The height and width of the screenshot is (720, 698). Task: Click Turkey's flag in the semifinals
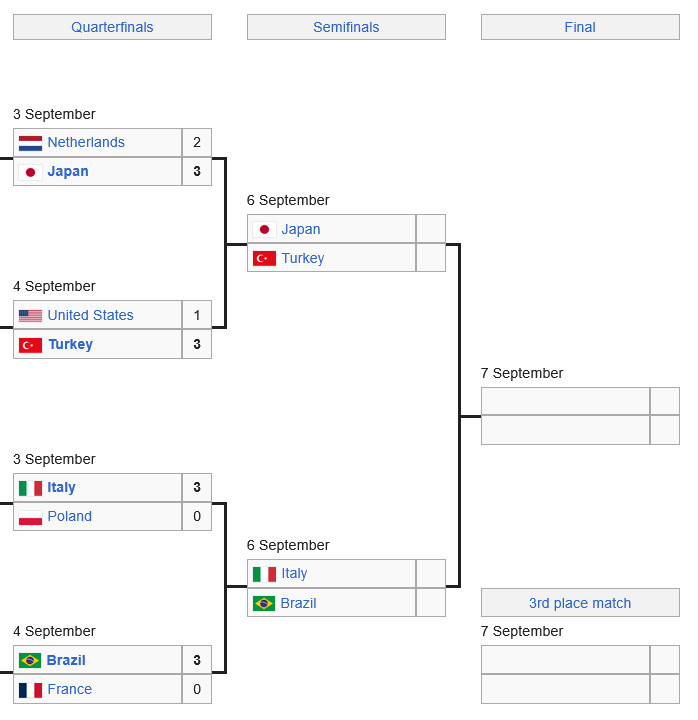point(264,259)
